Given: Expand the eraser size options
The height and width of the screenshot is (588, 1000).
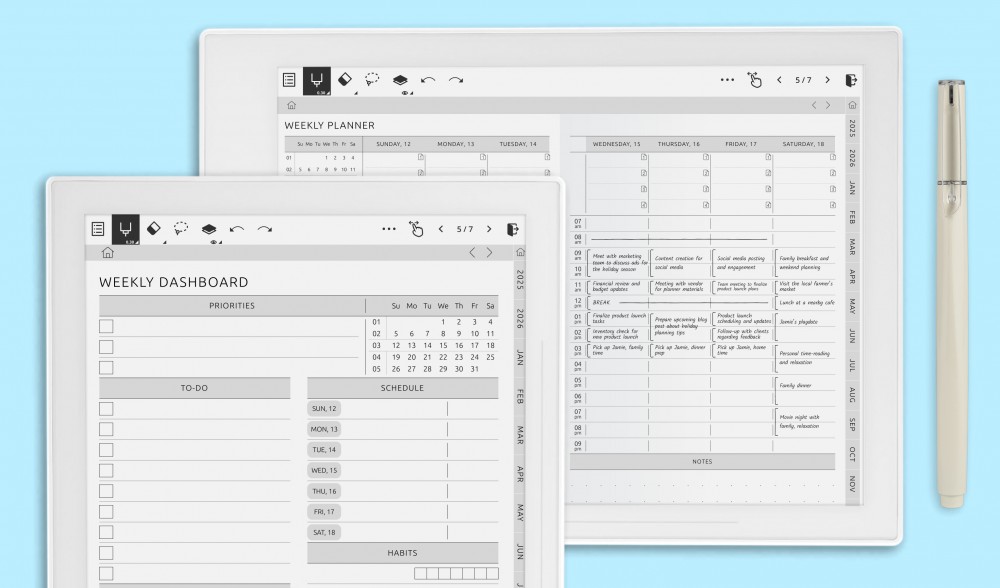Looking at the screenshot, I should 163,243.
